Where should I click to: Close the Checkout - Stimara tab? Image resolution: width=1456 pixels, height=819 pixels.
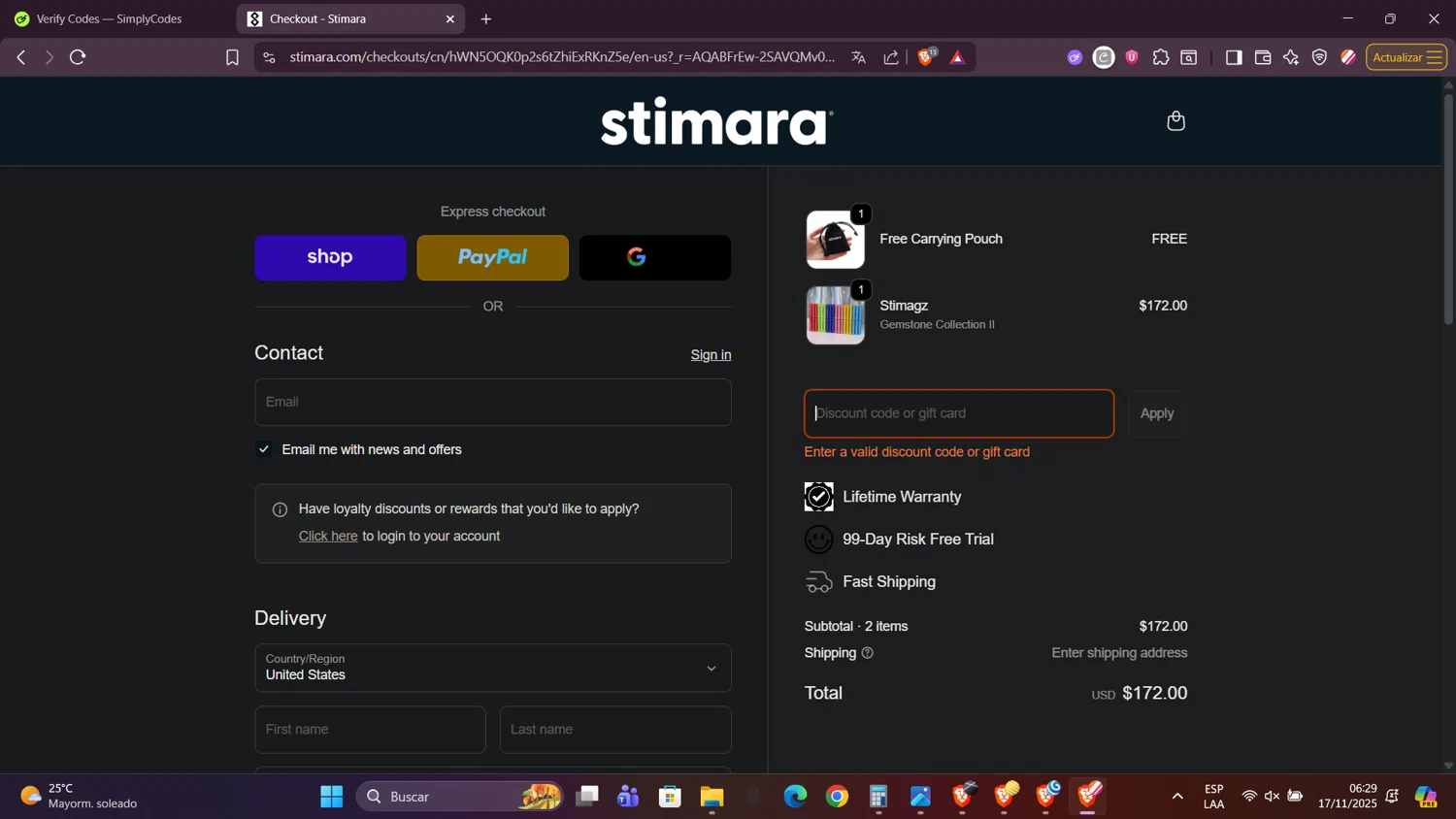pos(450,18)
